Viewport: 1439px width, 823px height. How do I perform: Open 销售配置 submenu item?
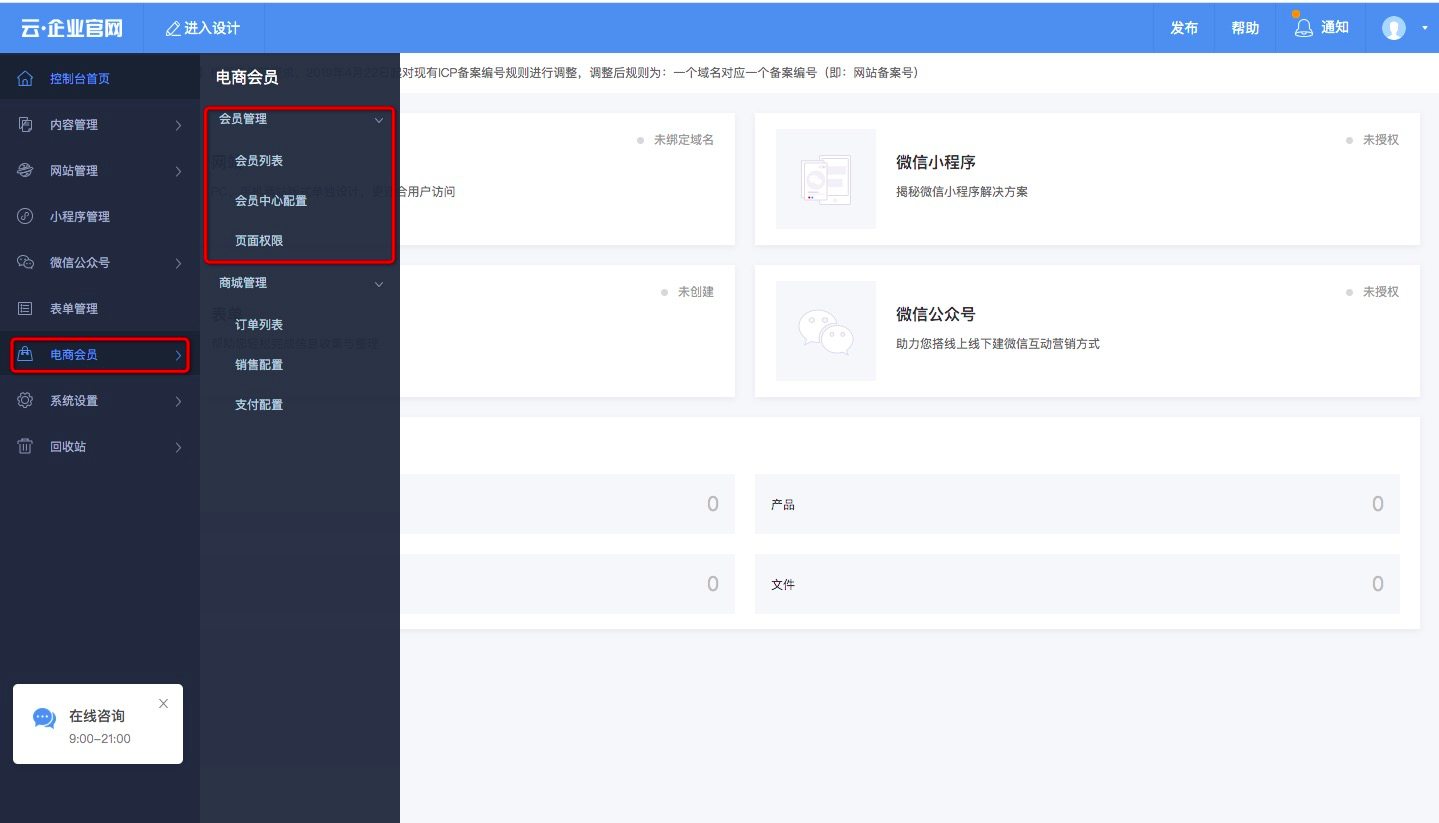coord(259,364)
